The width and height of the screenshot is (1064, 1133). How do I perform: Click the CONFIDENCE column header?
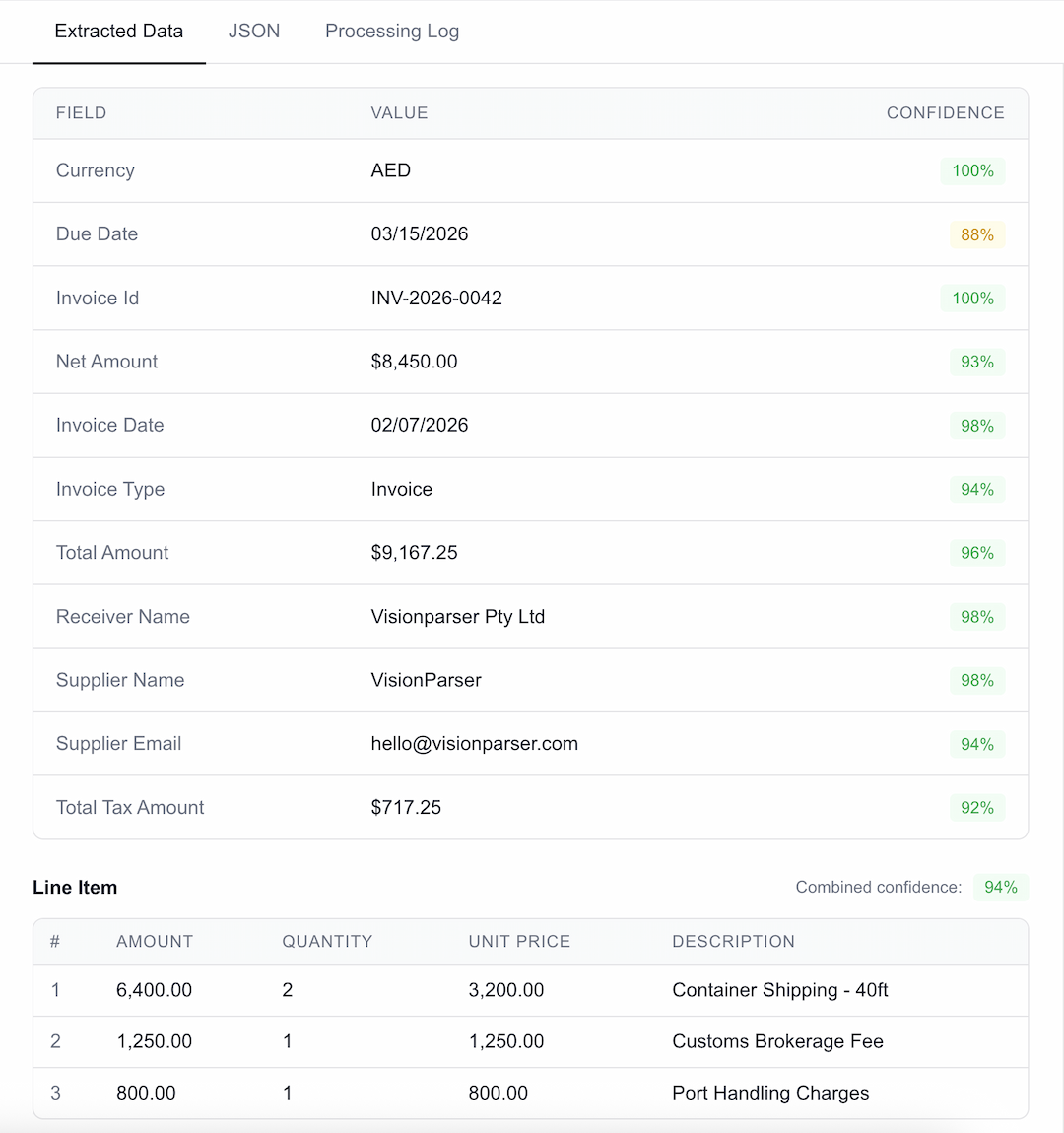945,113
